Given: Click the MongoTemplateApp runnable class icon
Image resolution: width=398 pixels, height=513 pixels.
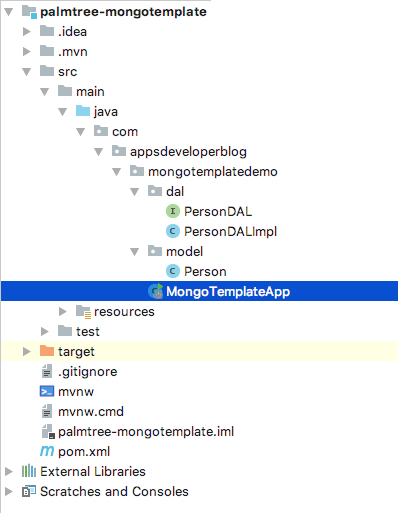Looking at the screenshot, I should pyautogui.click(x=156, y=291).
